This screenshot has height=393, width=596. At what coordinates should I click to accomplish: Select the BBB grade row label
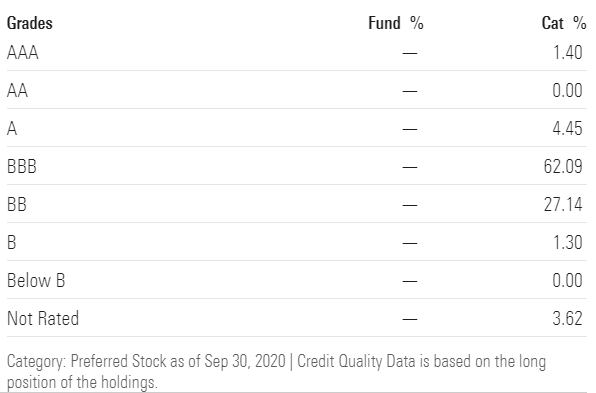(x=22, y=166)
